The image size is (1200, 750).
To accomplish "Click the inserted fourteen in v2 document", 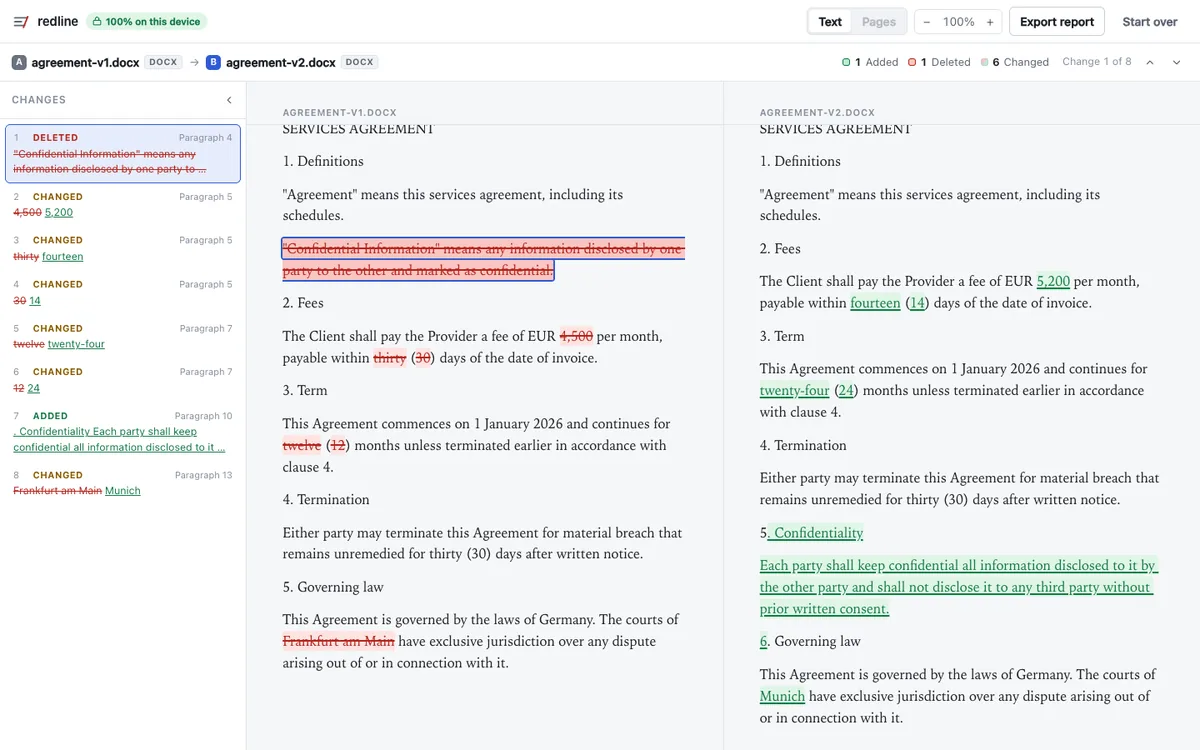I will [875, 303].
